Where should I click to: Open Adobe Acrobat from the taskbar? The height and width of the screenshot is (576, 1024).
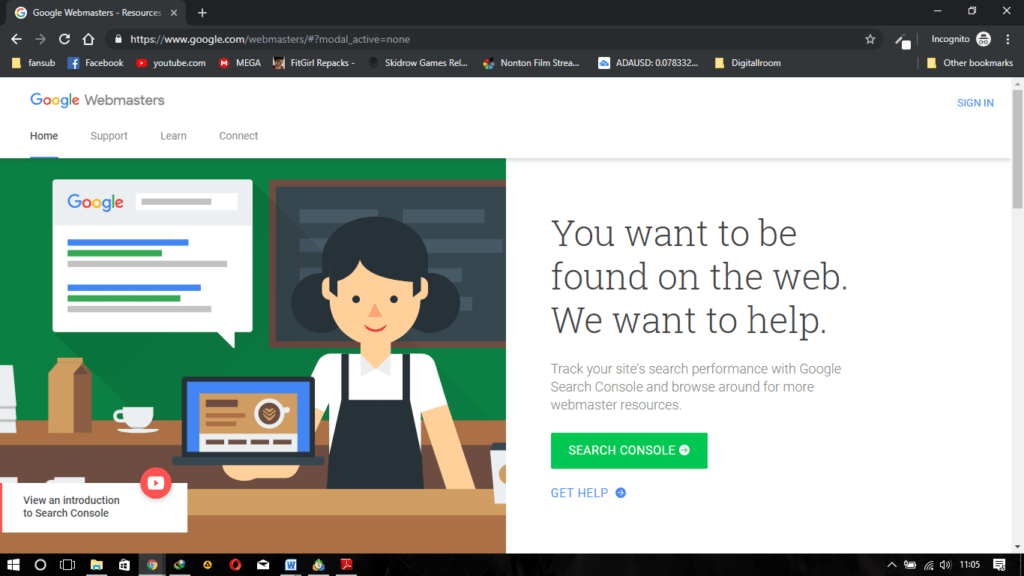pos(345,565)
